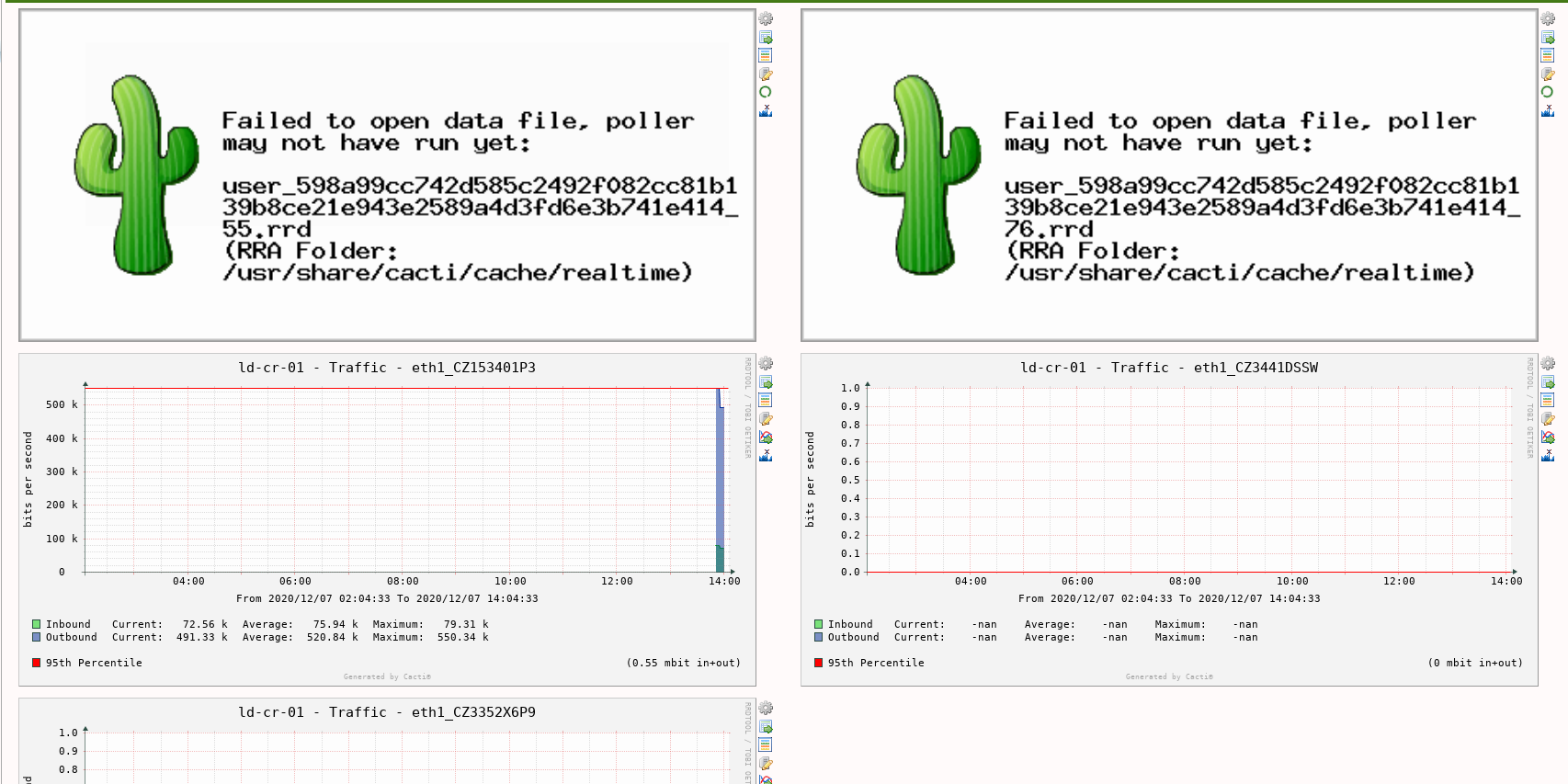Open spike kill tool for eth1_CZ153401P3 graph

click(x=766, y=455)
